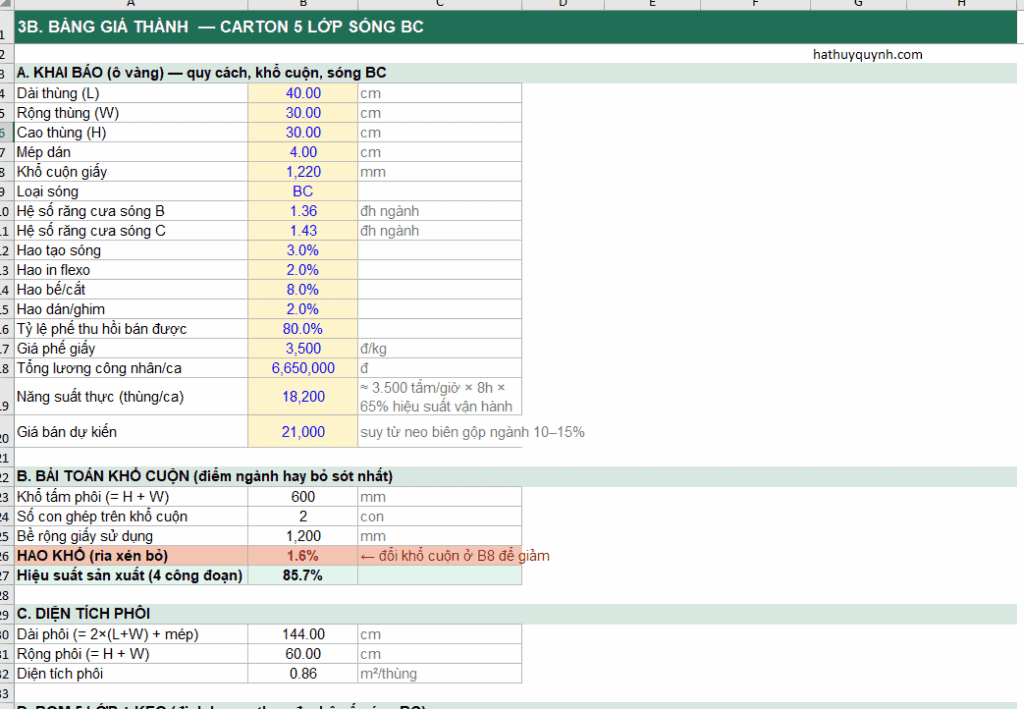Click 'suy từ neo biên gộp ngành' note
Image resolution: width=1024 pixels, height=709 pixels.
[x=472, y=432]
